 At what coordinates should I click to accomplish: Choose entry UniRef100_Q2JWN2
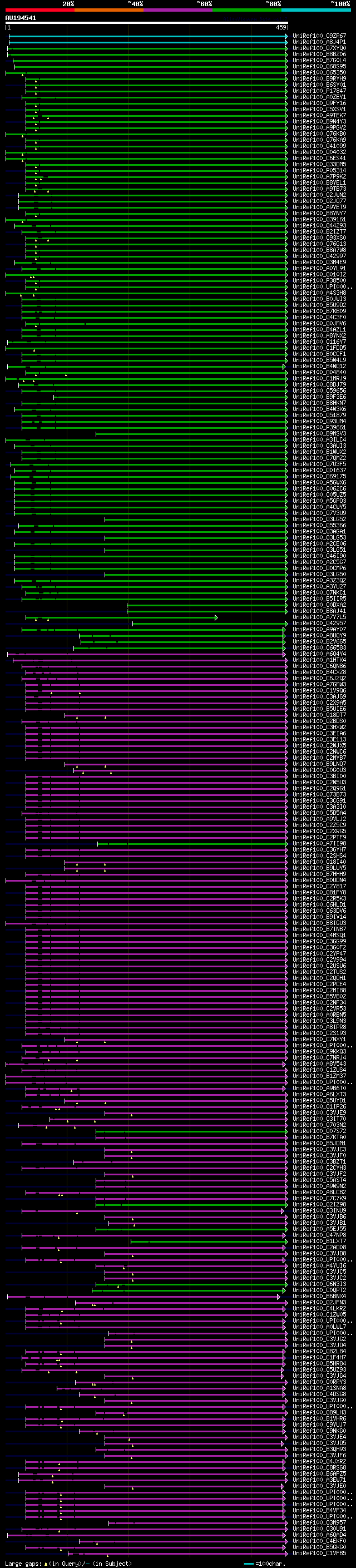[319, 195]
